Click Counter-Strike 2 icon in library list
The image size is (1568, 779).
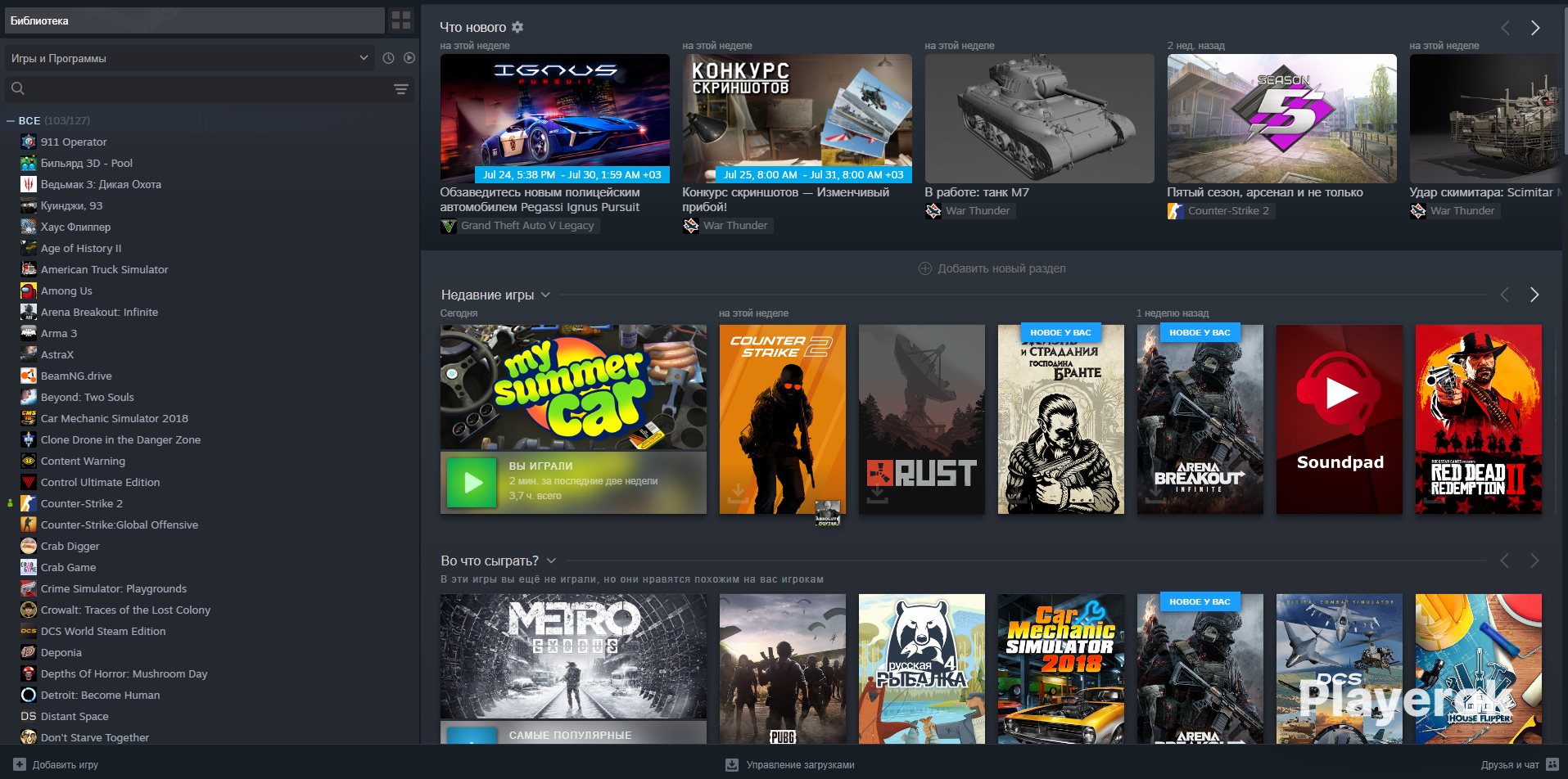click(x=29, y=503)
